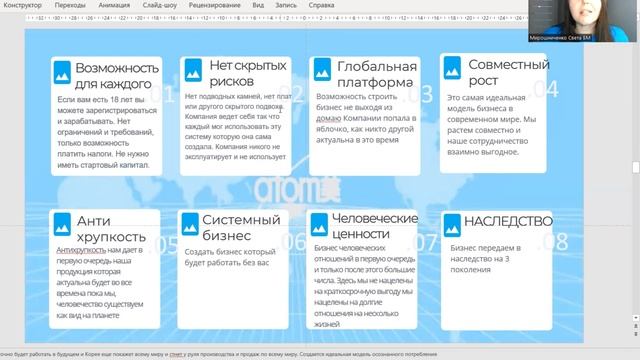
Task: Click scrollbar down arrow at right edge
Action: point(636,318)
